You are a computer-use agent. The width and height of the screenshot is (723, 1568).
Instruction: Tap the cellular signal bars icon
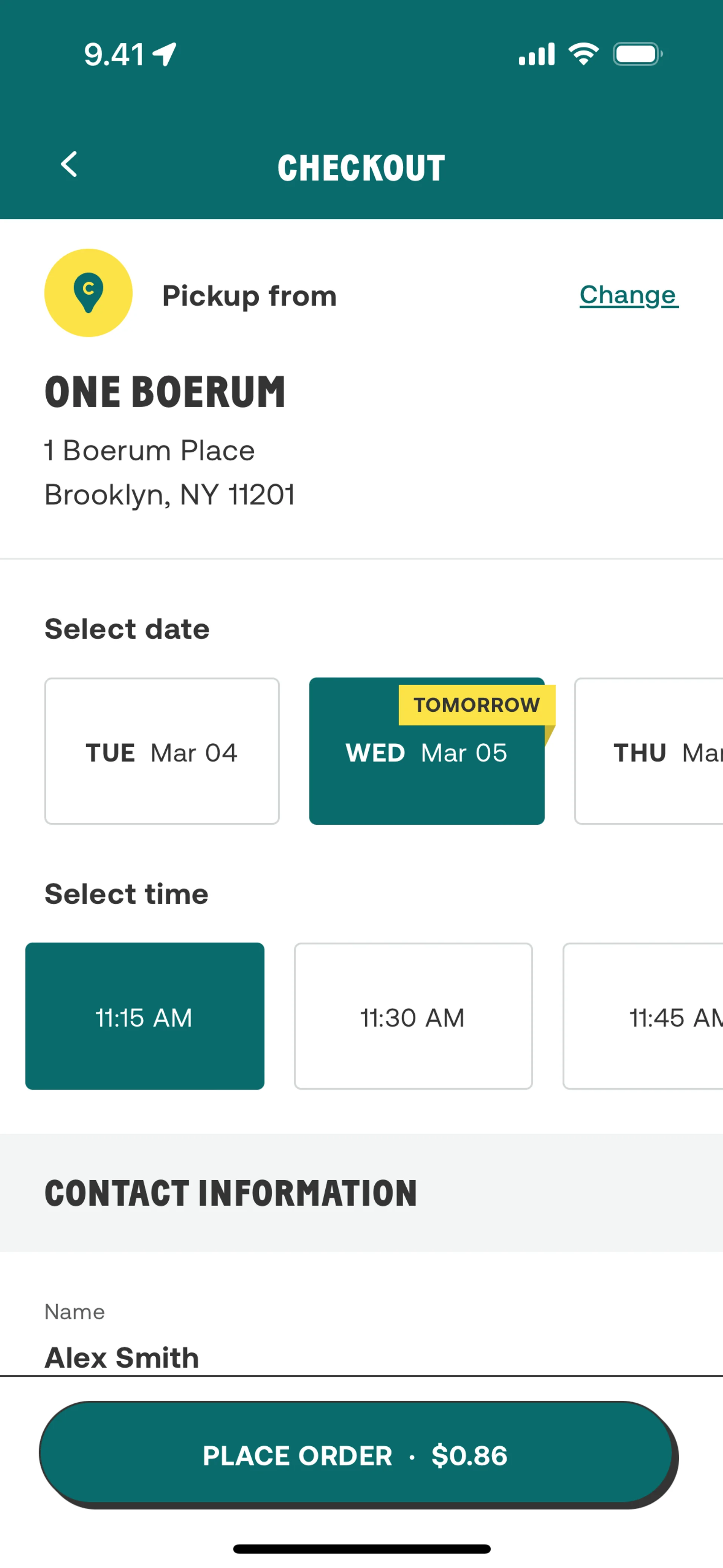pos(536,54)
